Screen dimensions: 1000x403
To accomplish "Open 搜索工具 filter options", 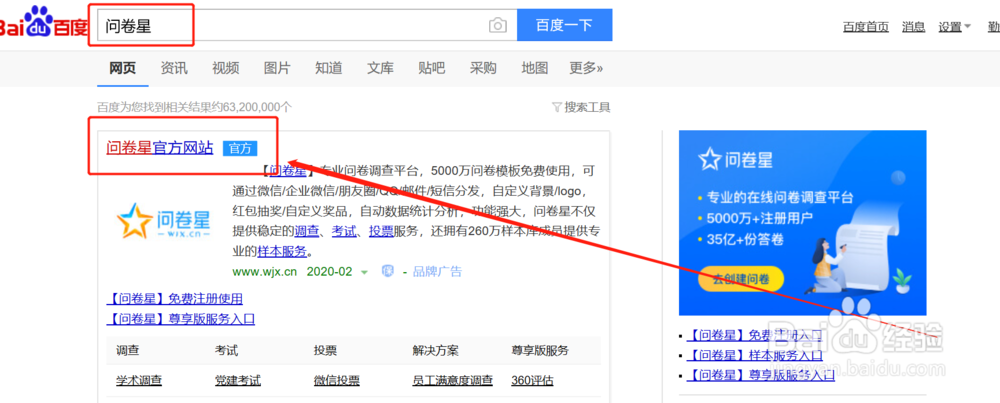I will (581, 107).
